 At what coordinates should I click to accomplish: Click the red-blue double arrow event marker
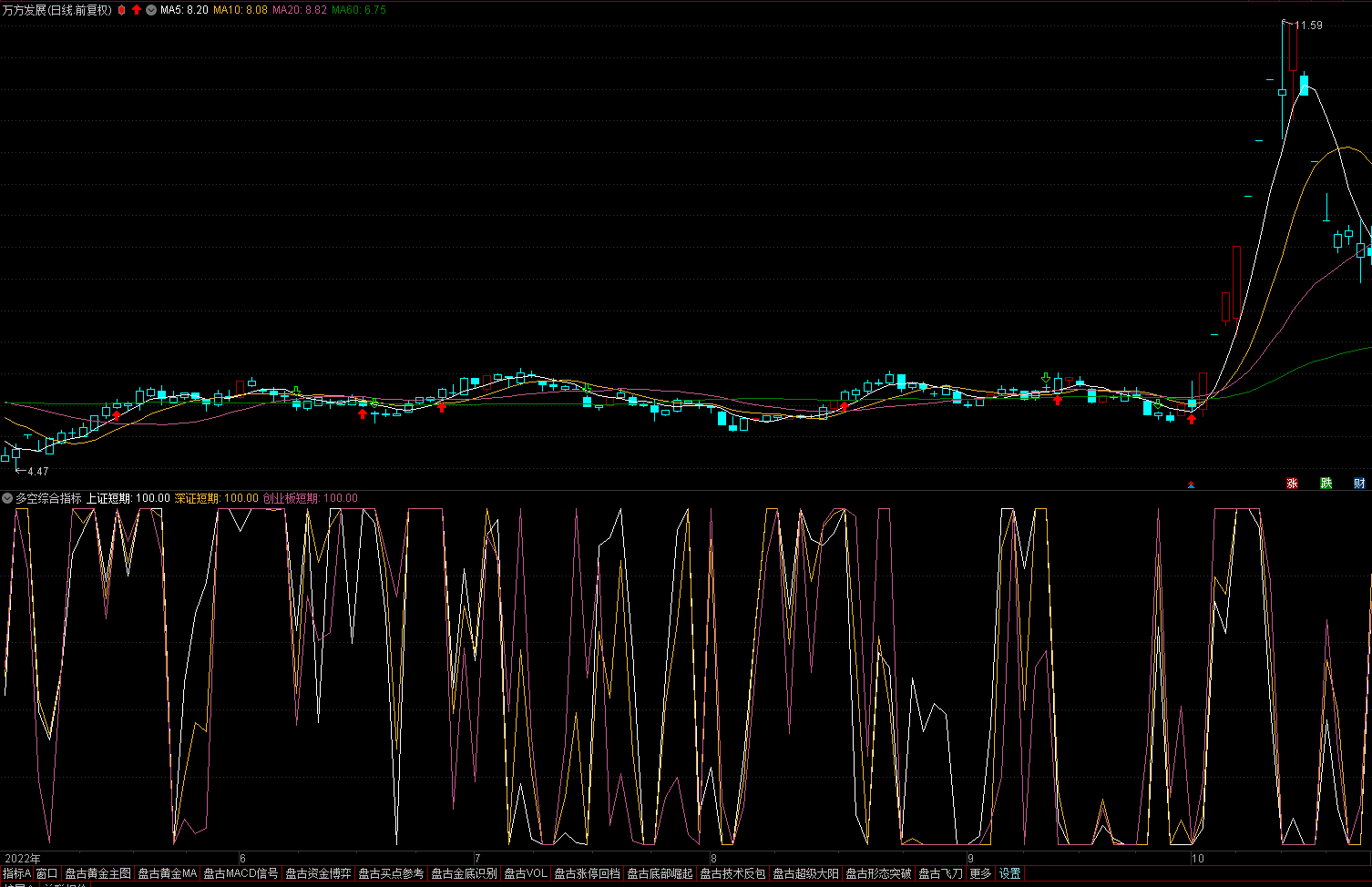(x=1191, y=484)
